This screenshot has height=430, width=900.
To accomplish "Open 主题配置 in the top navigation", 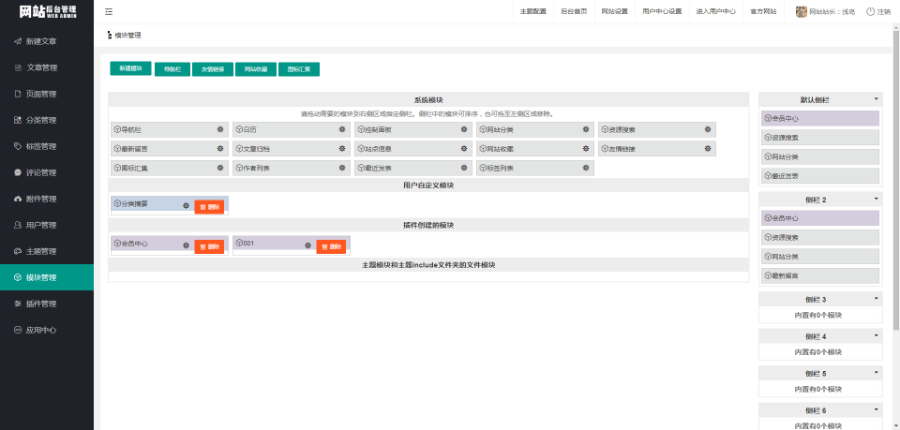I will (x=533, y=12).
